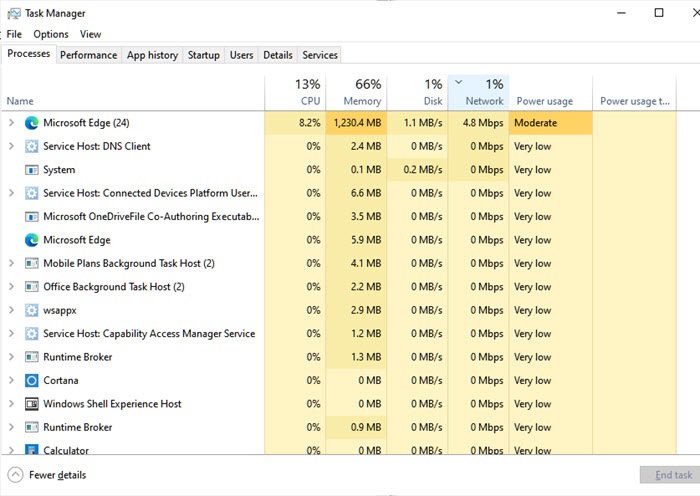Open the File menu
The image size is (700, 496).
[14, 34]
